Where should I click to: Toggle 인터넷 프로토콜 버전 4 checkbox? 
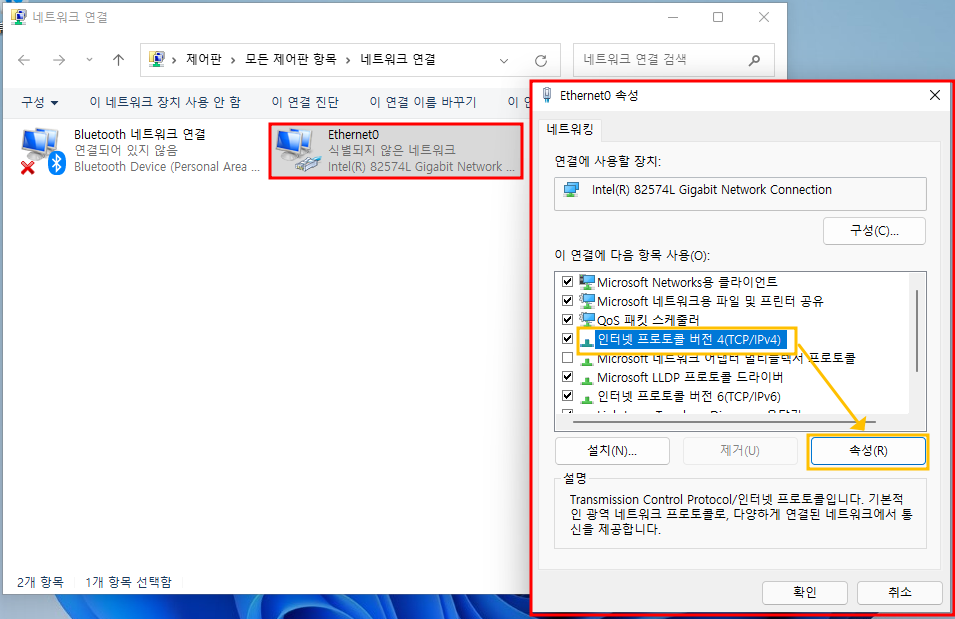[567, 339]
